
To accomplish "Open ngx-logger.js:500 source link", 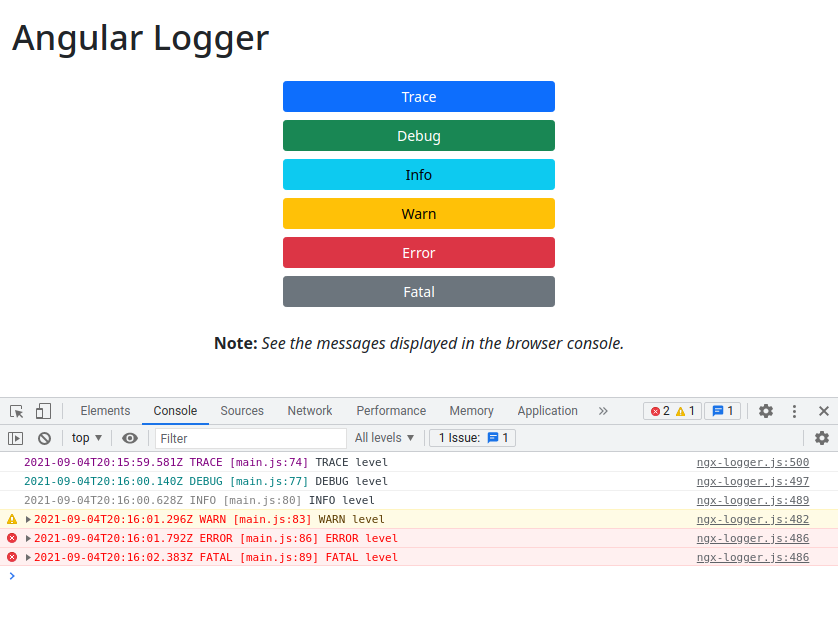I will click(x=752, y=462).
